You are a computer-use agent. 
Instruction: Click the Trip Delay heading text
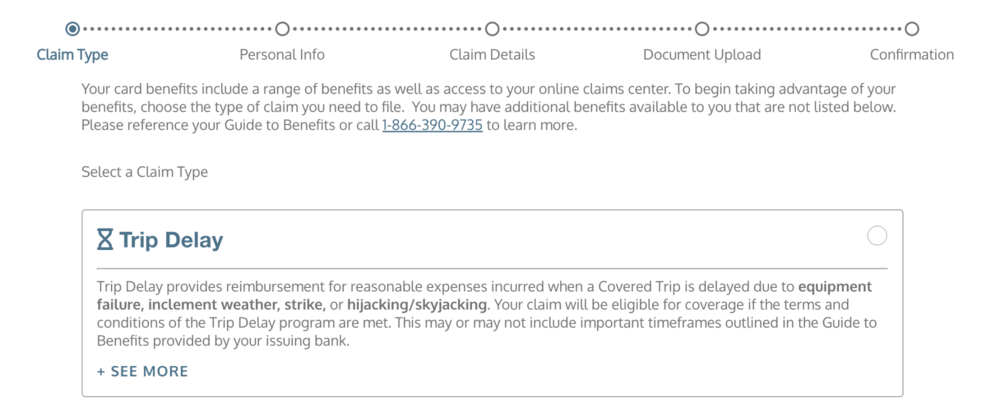[x=171, y=240]
